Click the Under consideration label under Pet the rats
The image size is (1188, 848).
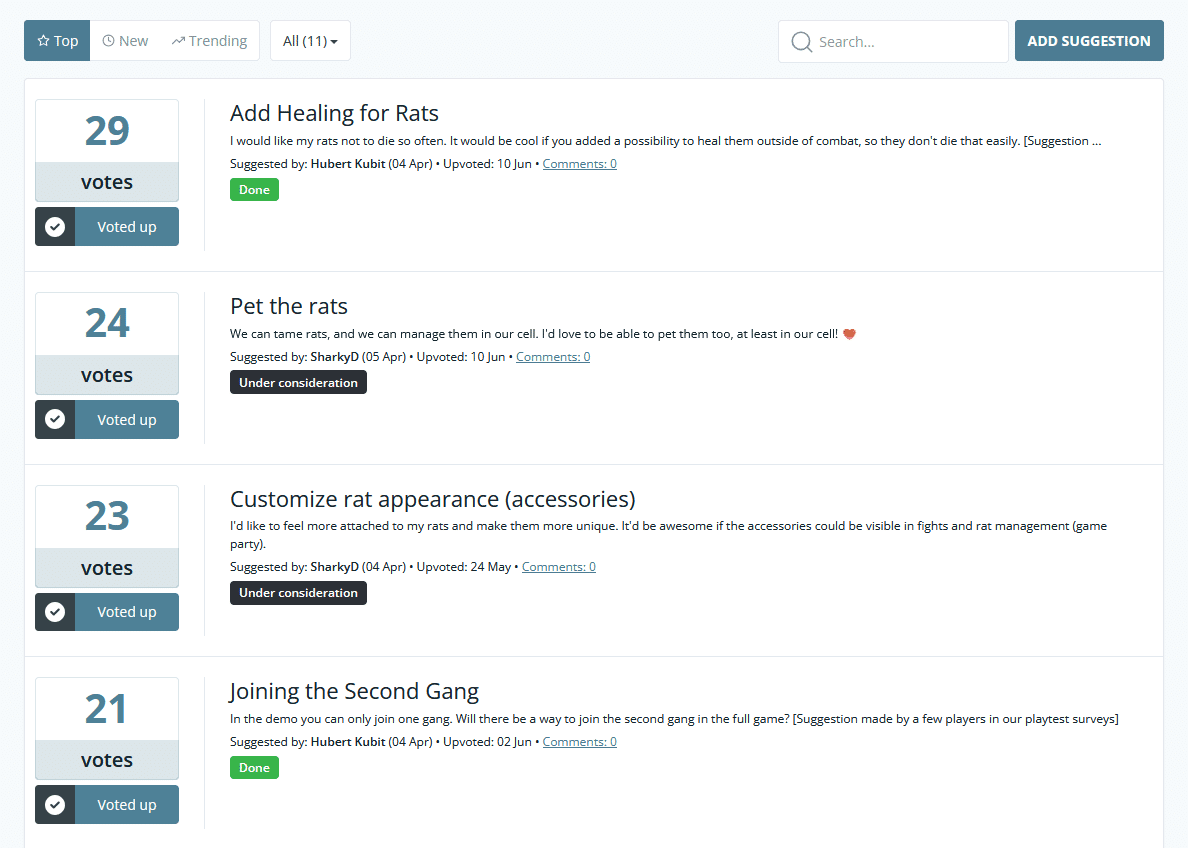[x=299, y=383]
